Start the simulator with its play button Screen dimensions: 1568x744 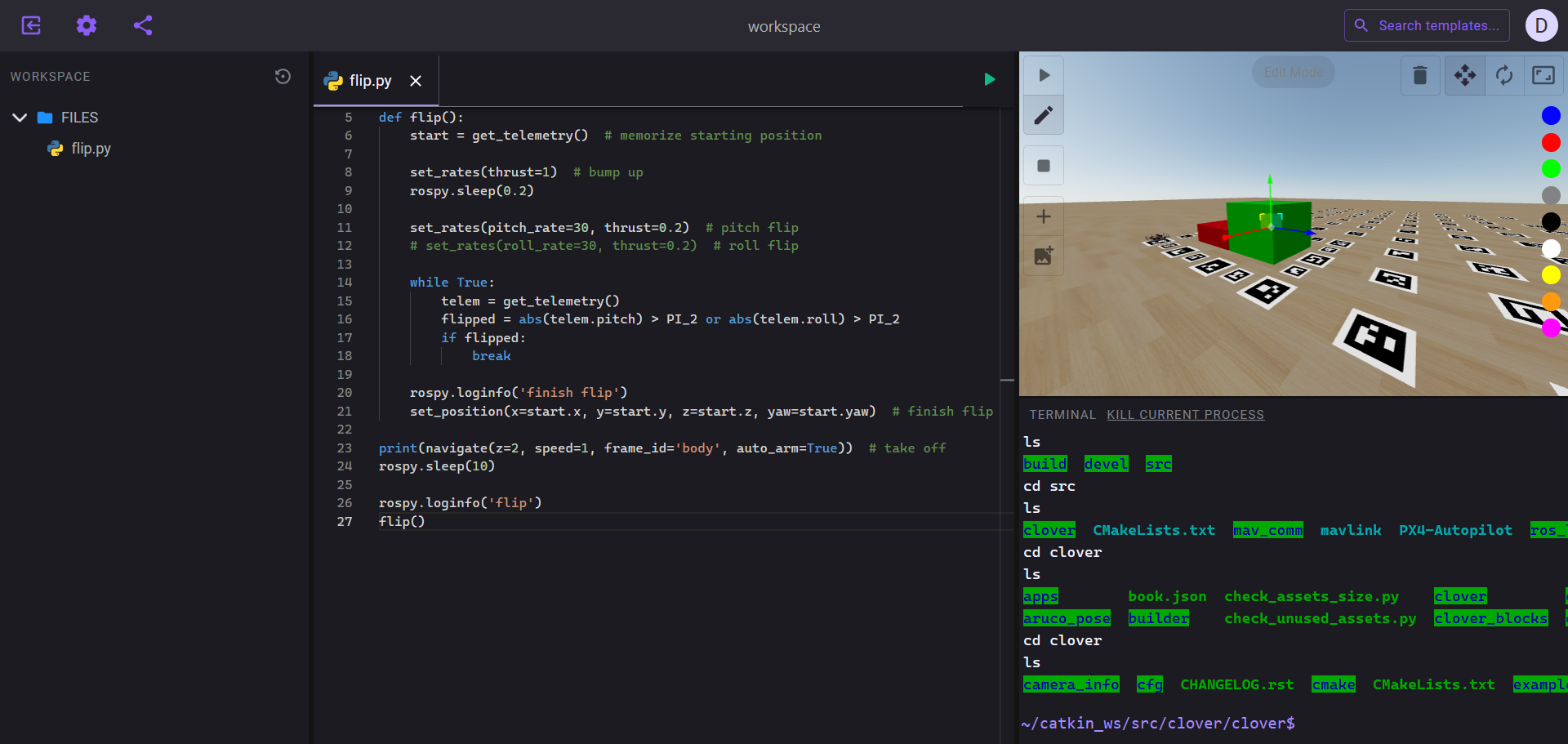(1044, 75)
